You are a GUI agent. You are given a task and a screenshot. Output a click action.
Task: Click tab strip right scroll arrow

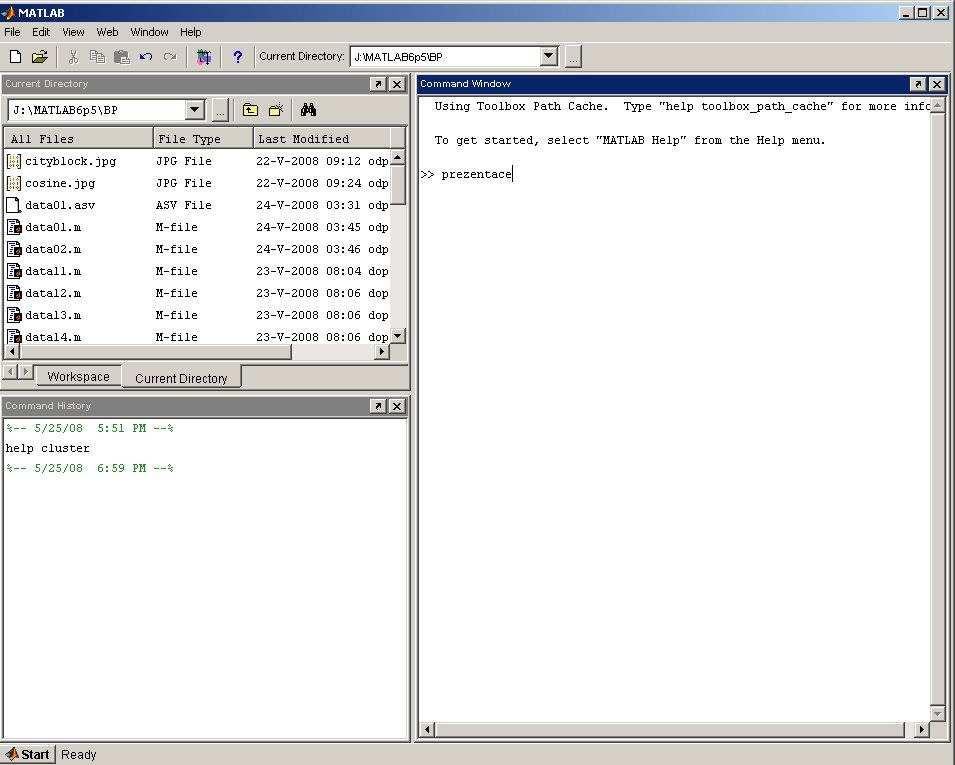click(x=26, y=371)
